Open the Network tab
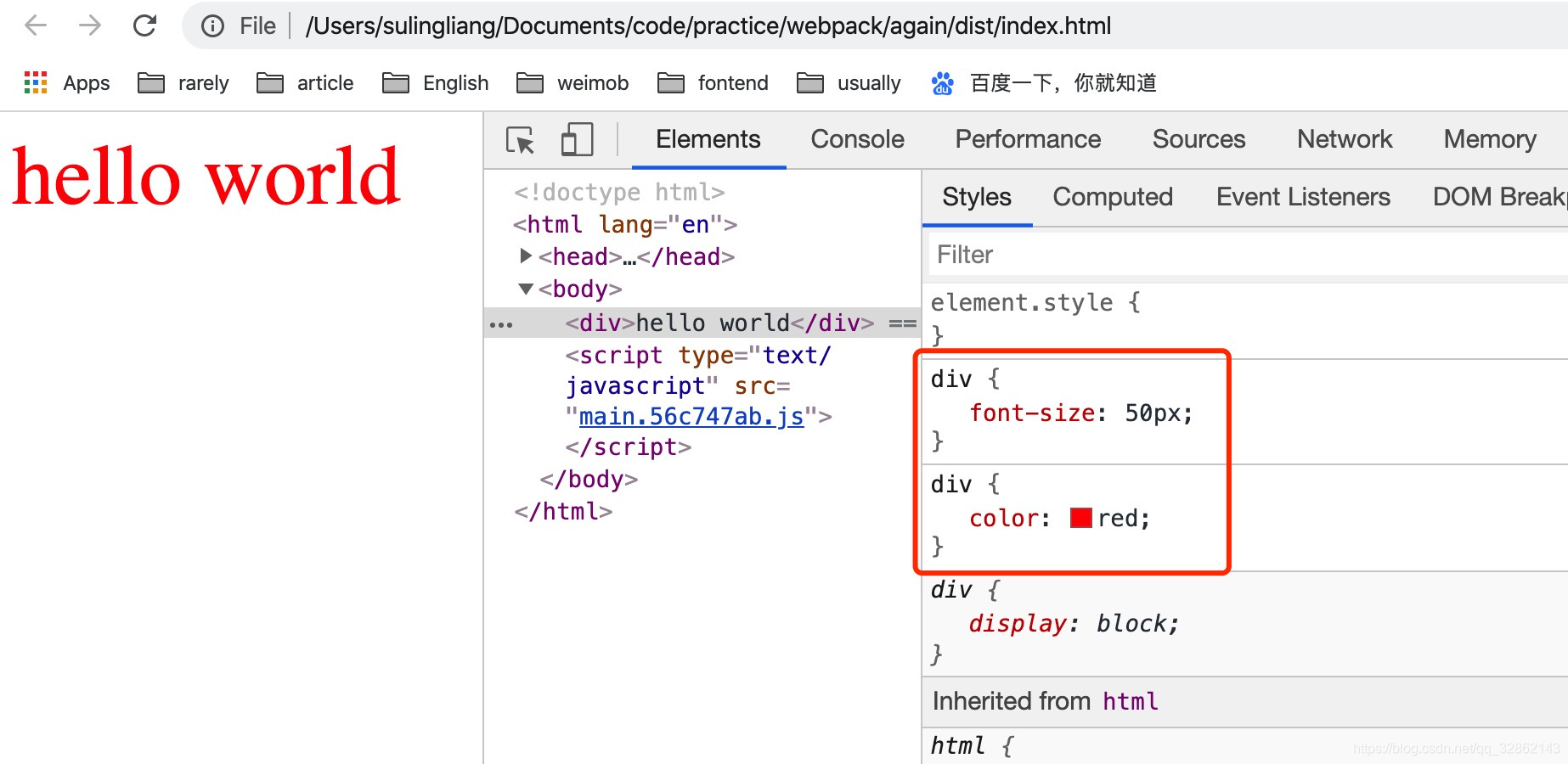The image size is (1568, 764). [x=1345, y=139]
